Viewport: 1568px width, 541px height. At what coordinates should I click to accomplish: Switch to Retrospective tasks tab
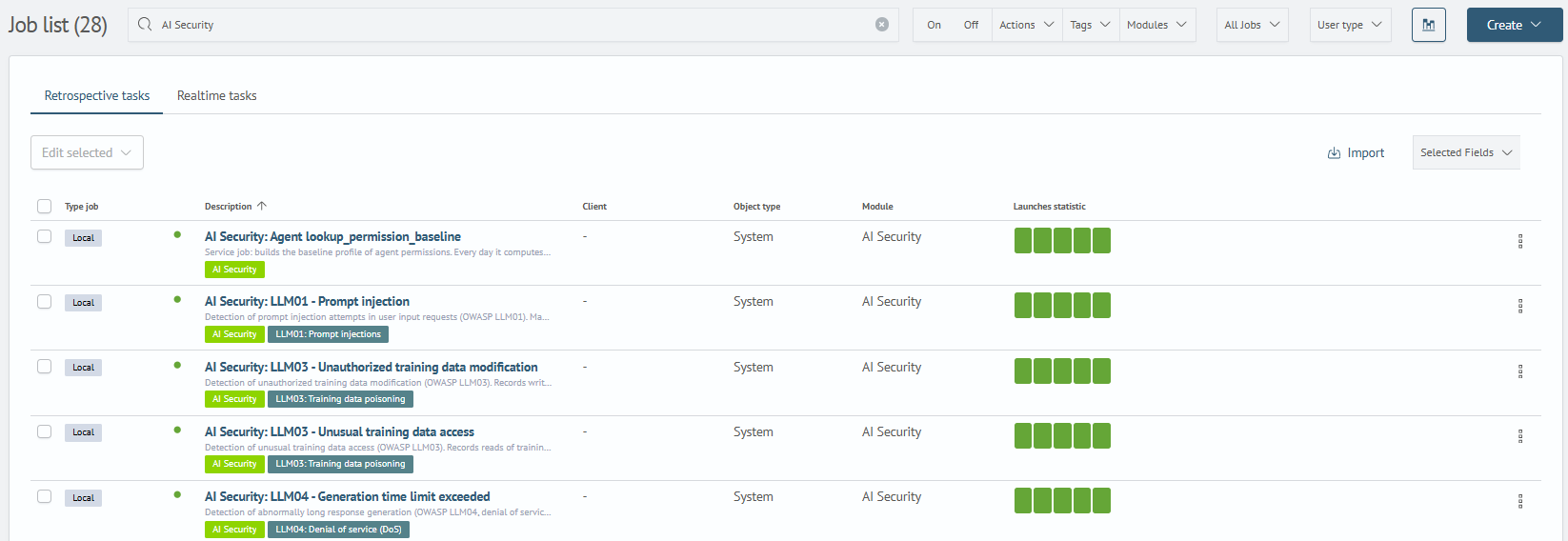pyautogui.click(x=97, y=95)
